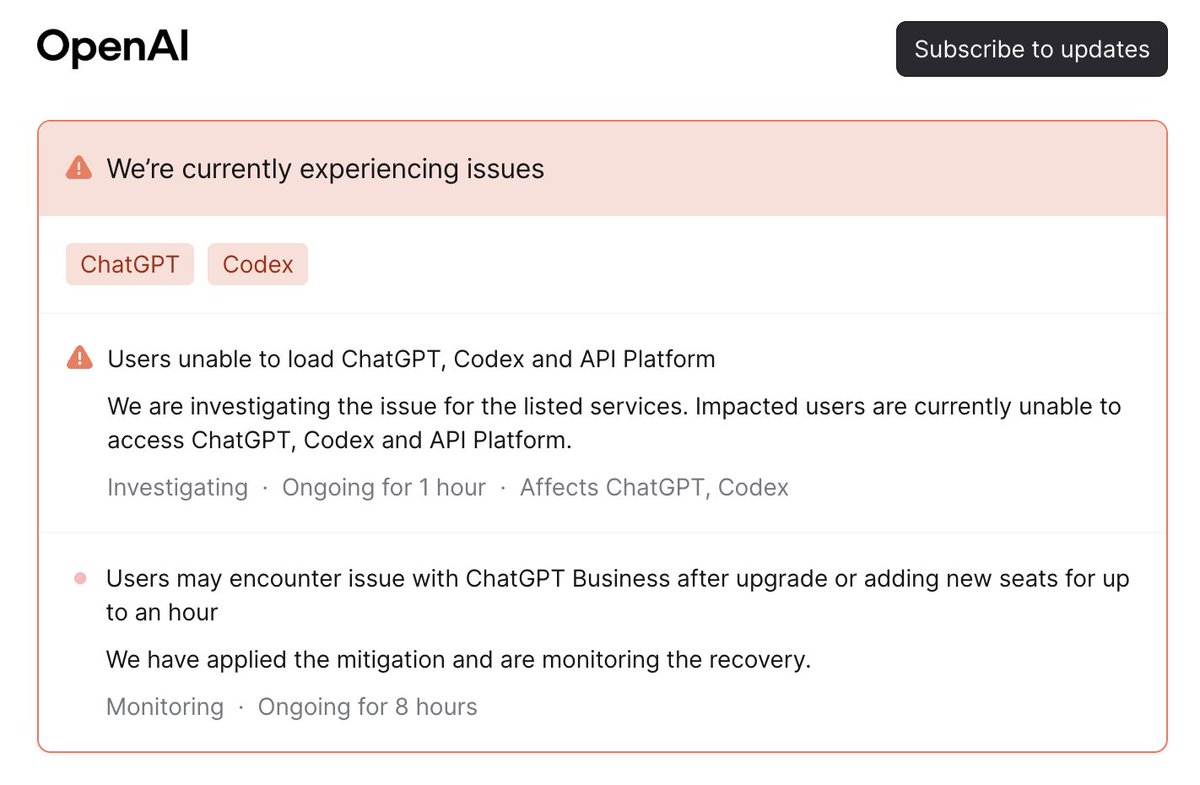Click the 'Ongoing for 1 hour' text
1200x785 pixels.
click(384, 487)
